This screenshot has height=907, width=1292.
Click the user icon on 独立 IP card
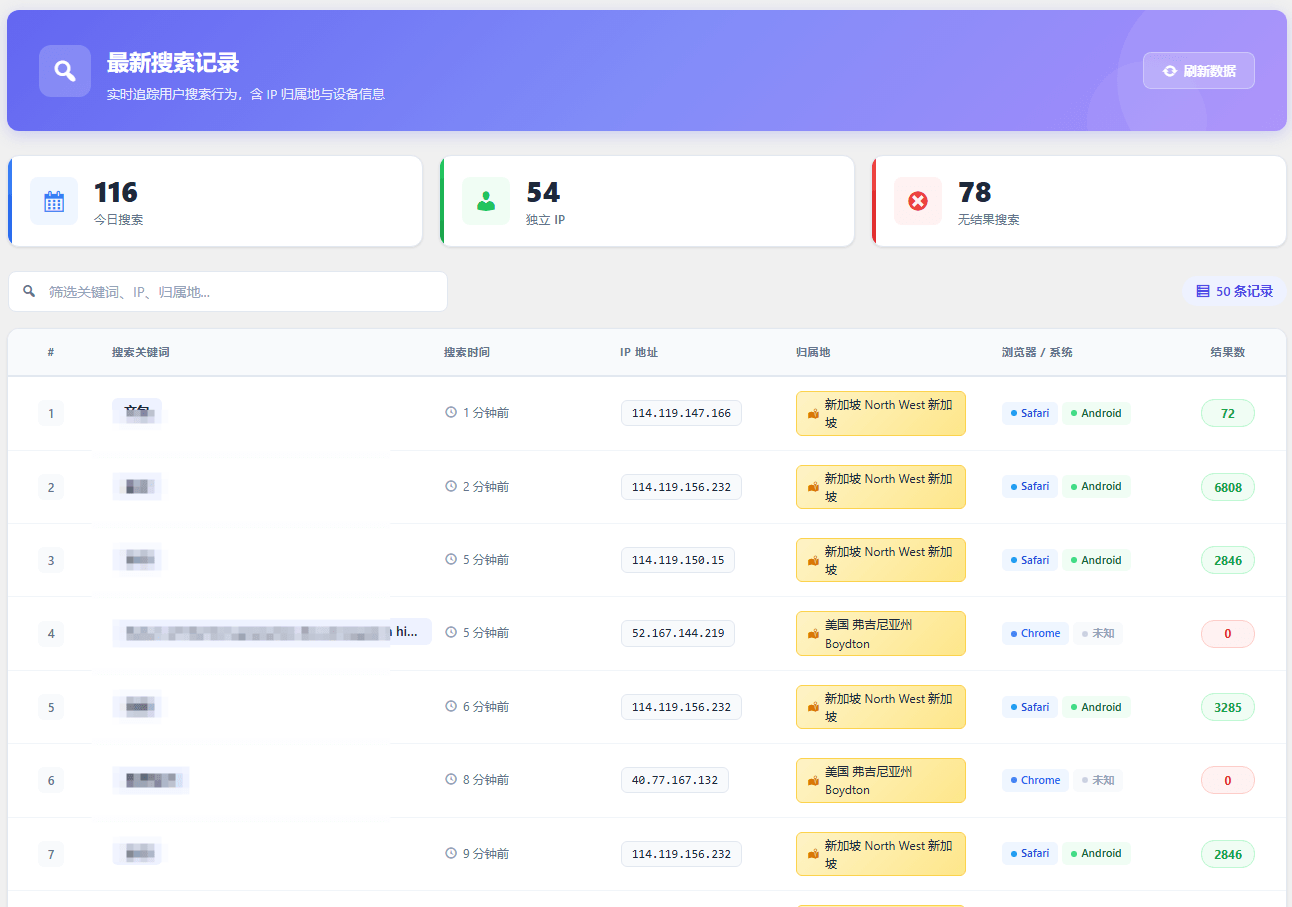(x=486, y=201)
